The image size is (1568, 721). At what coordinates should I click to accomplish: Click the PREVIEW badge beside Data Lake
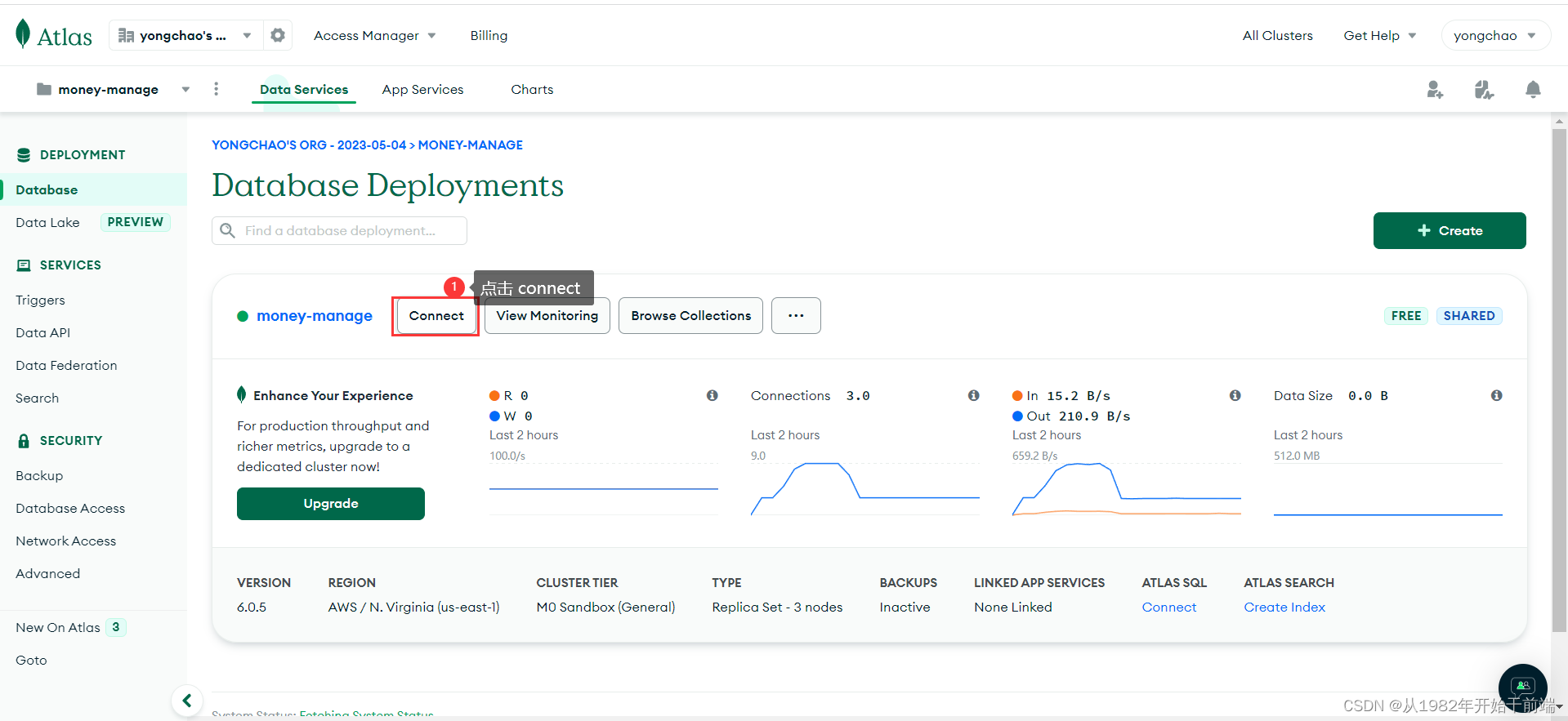click(x=136, y=222)
